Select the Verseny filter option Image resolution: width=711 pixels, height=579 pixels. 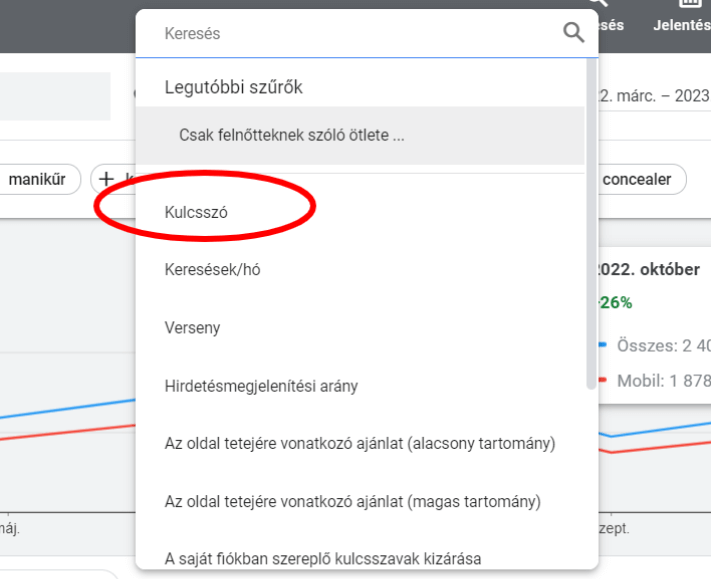click(360, 328)
